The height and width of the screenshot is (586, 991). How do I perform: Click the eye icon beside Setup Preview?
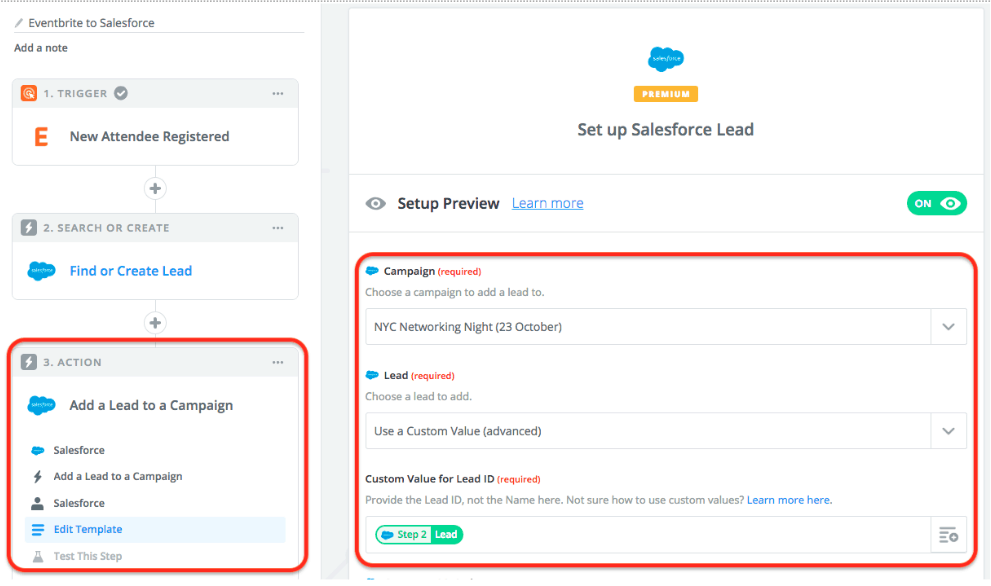pos(376,203)
